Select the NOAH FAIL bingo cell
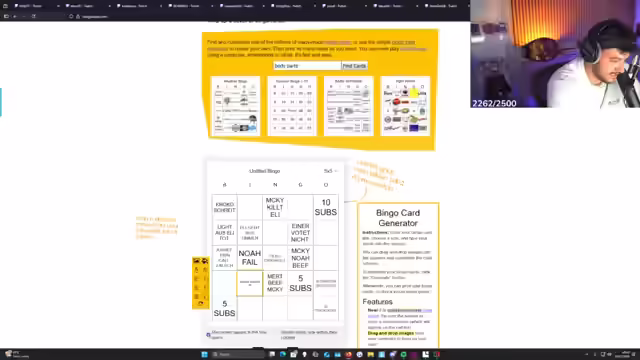Viewport: 640px width, 360px height. point(250,258)
